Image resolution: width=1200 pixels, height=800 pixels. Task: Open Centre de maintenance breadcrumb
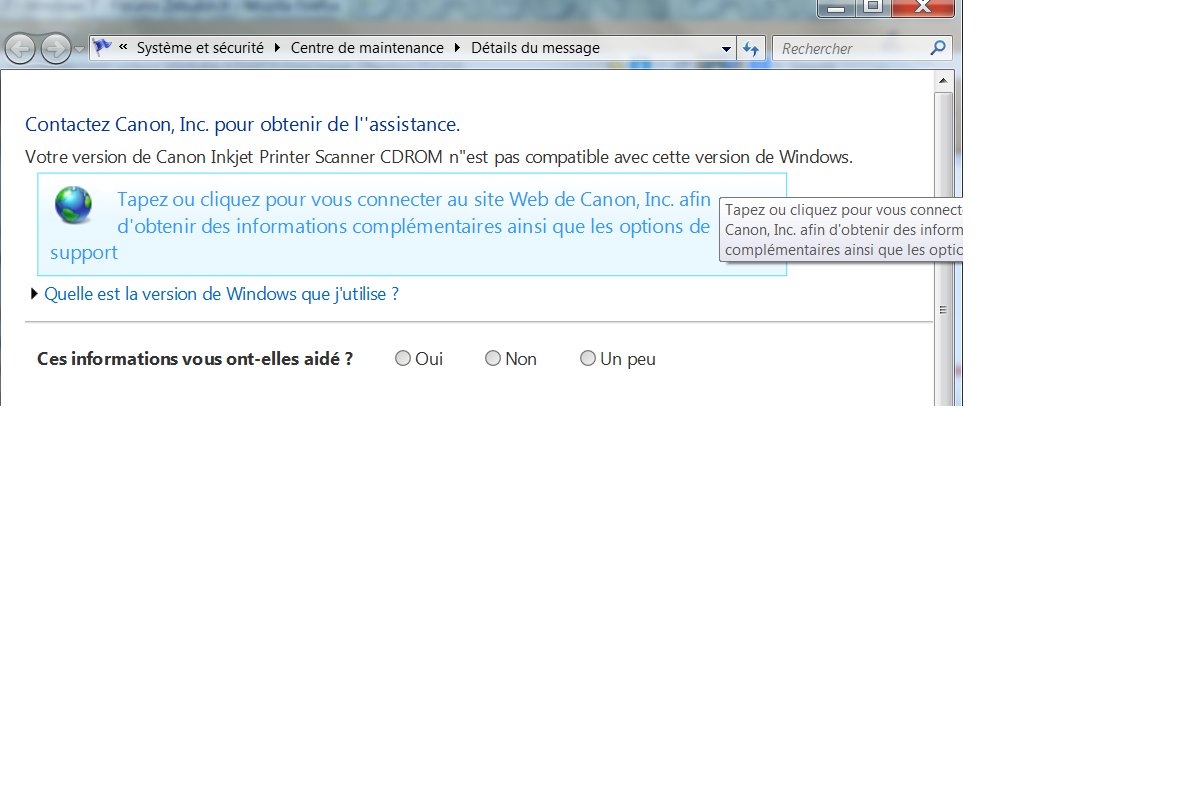point(367,48)
